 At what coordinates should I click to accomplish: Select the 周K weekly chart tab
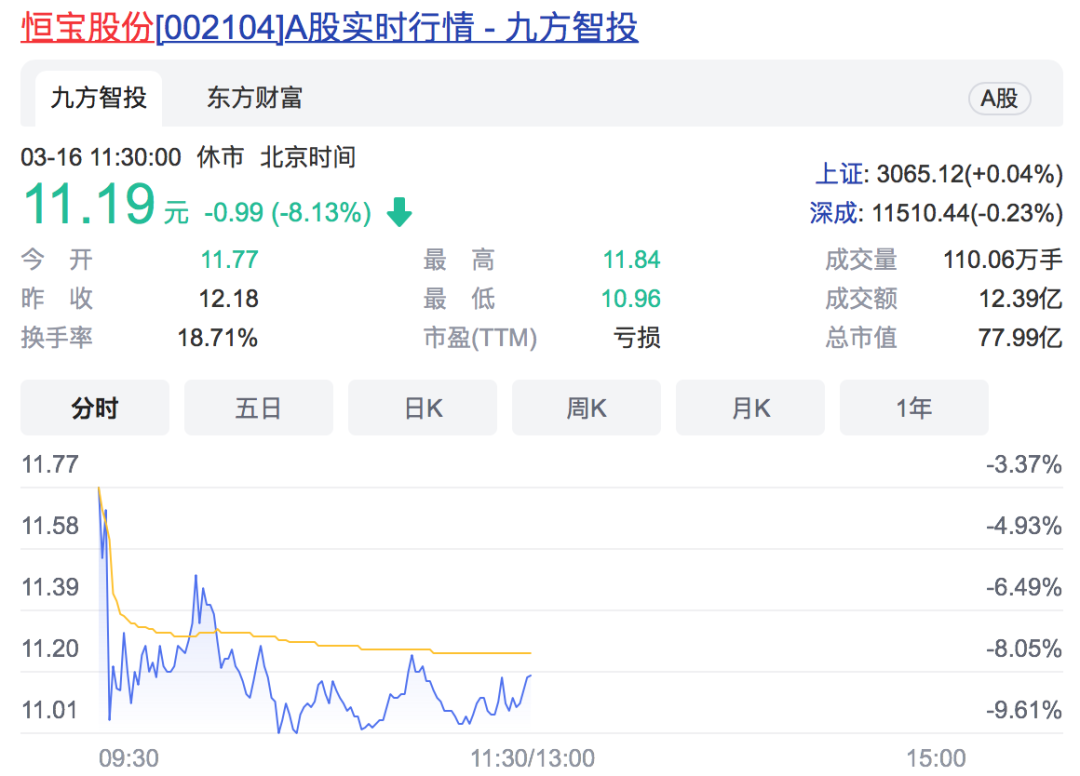click(586, 408)
